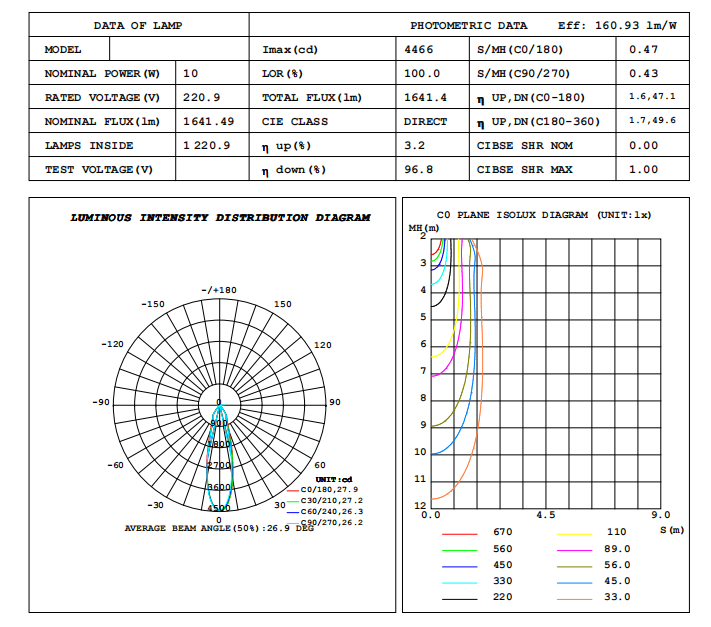Click the η UP,DN(C180-360) label
Viewport: 711px width, 627px height.
point(538,122)
